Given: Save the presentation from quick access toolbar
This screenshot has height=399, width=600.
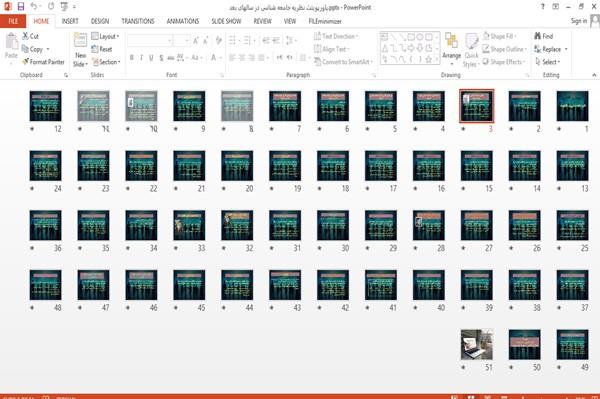Looking at the screenshot, I should tap(21, 6).
